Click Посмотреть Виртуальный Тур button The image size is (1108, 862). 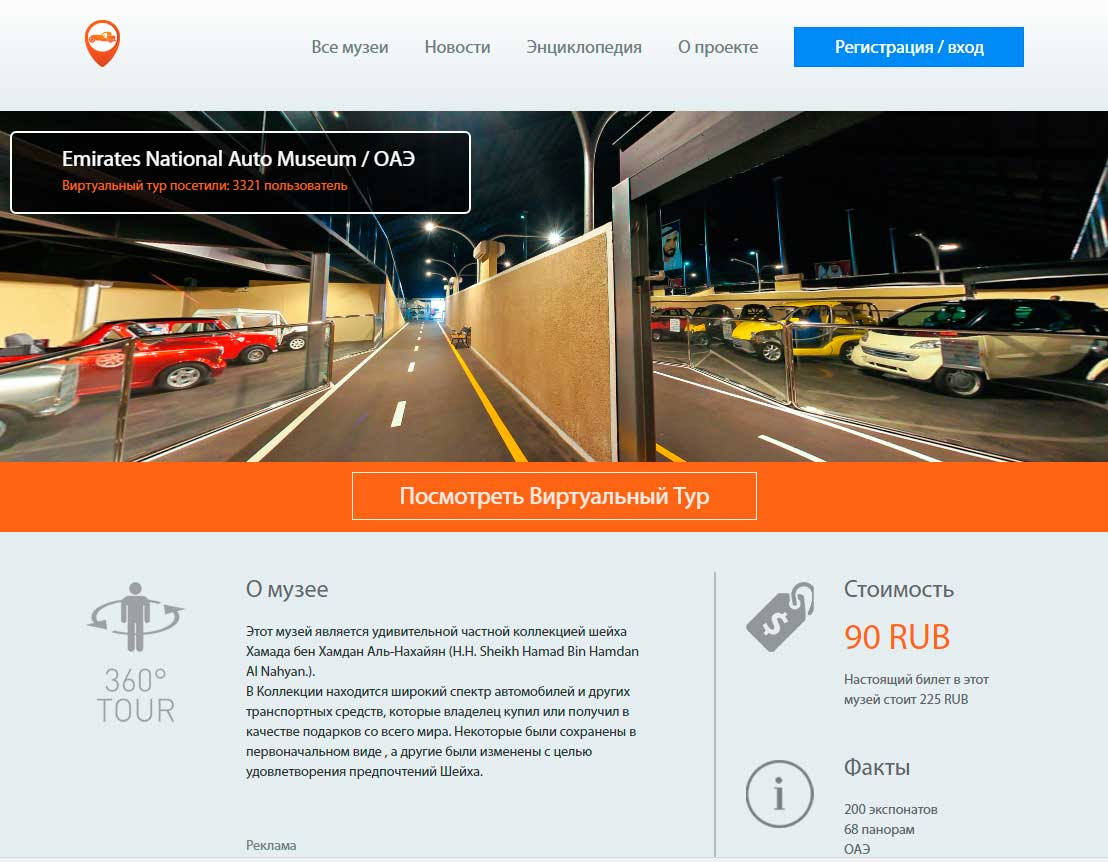[554, 496]
